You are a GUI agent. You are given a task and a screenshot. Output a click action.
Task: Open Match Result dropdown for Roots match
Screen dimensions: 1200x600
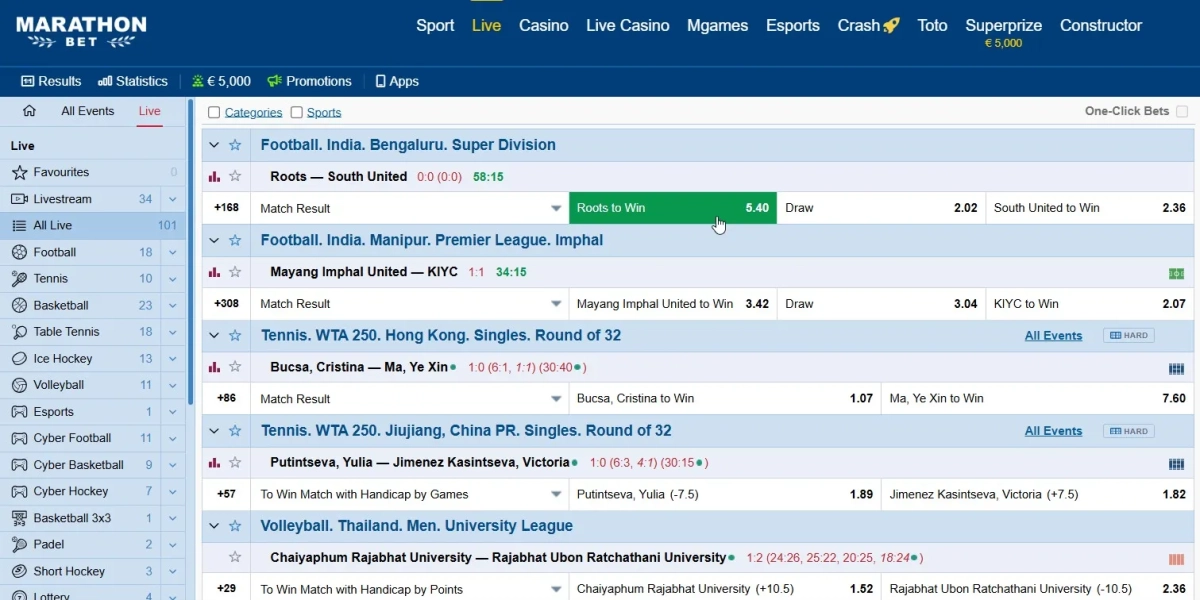(556, 208)
